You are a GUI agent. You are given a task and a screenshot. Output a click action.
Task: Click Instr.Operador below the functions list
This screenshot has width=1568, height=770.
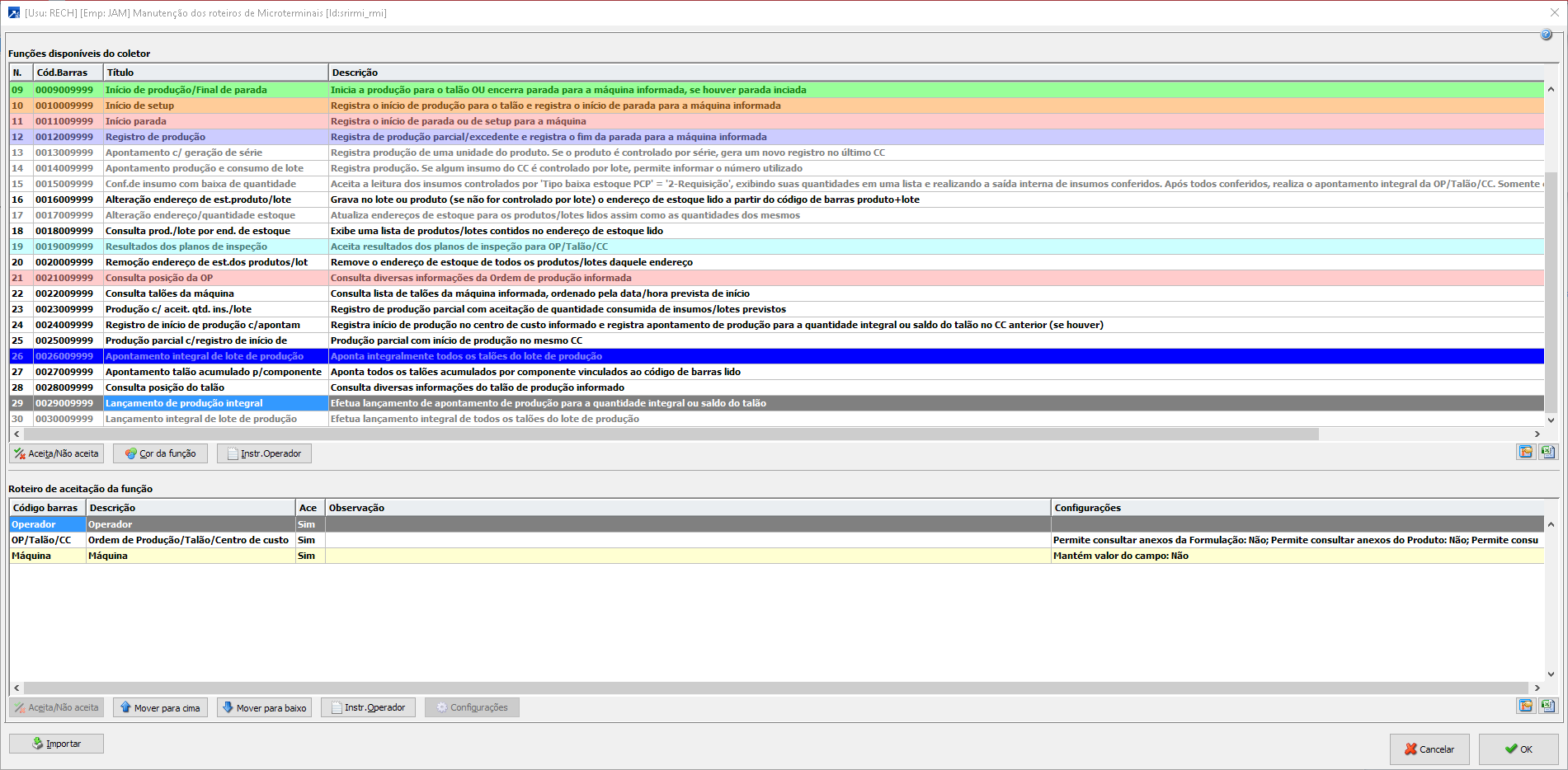(264, 453)
